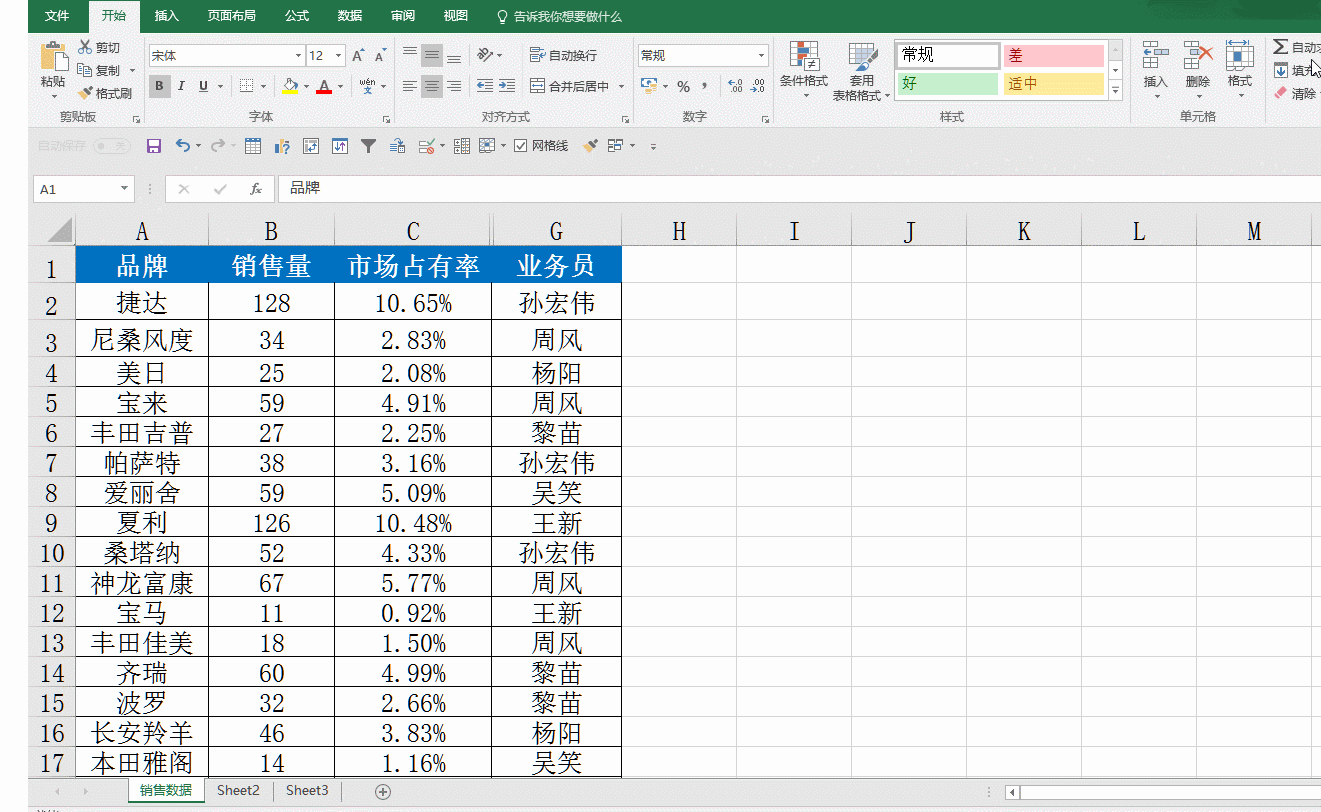
Task: Switch to the Page Layout (页面布局) tab
Action: tap(232, 16)
